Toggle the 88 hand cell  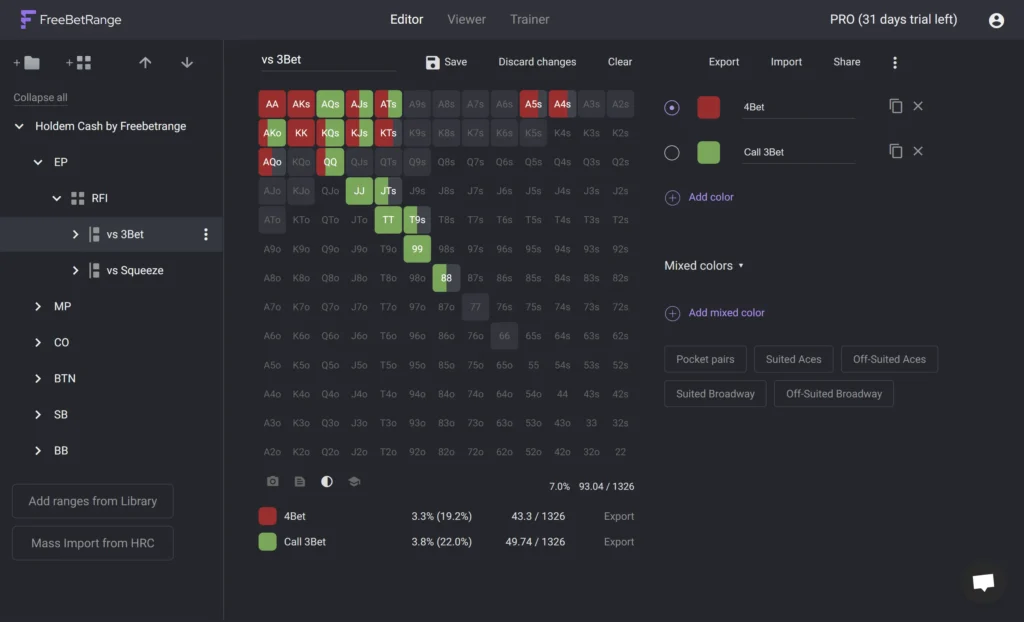446,278
